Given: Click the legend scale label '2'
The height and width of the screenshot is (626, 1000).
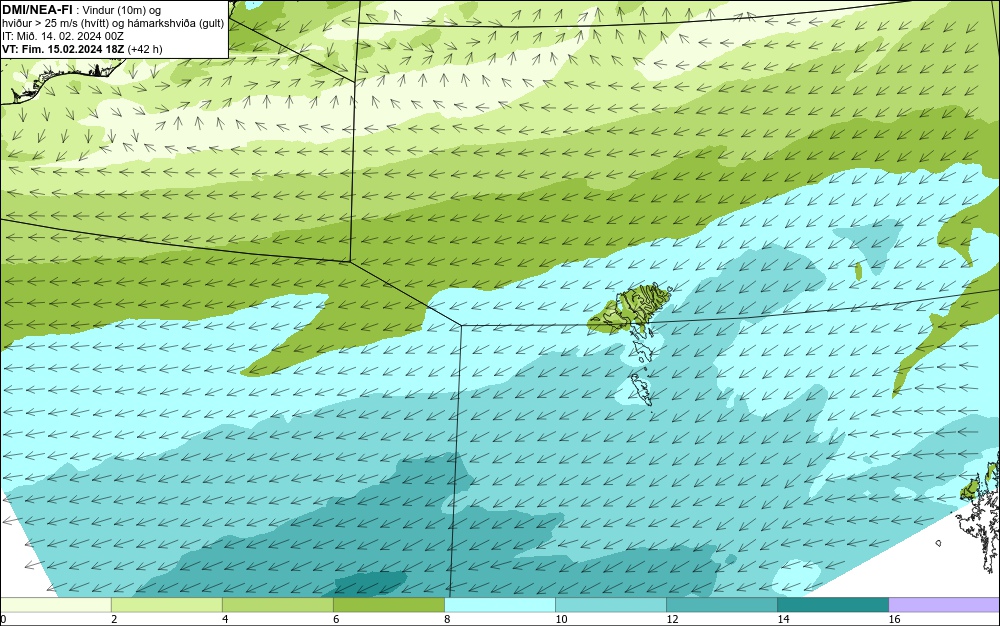Looking at the screenshot, I should click(114, 619).
